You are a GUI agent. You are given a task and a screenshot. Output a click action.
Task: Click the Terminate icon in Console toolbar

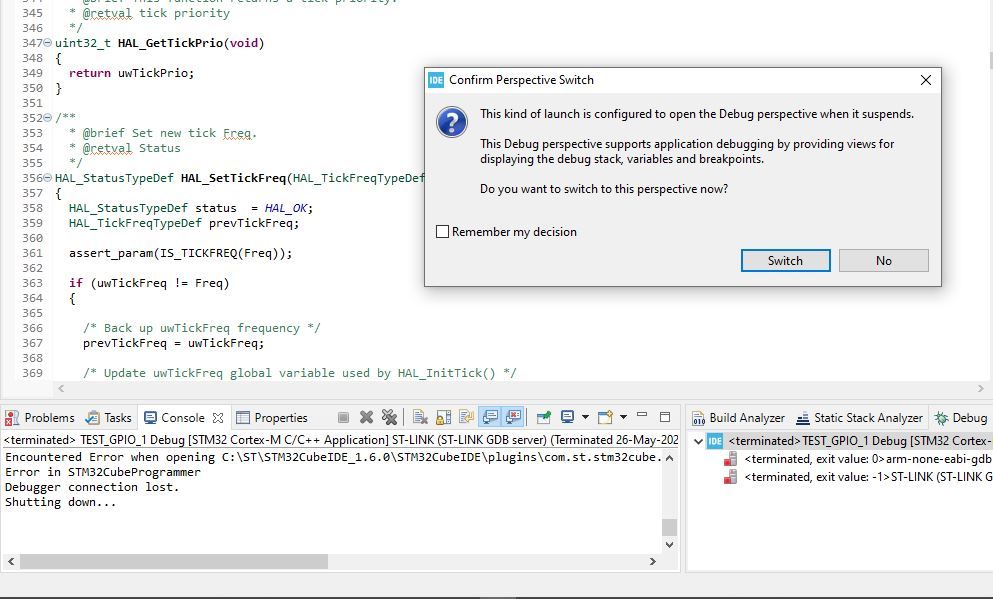343,417
